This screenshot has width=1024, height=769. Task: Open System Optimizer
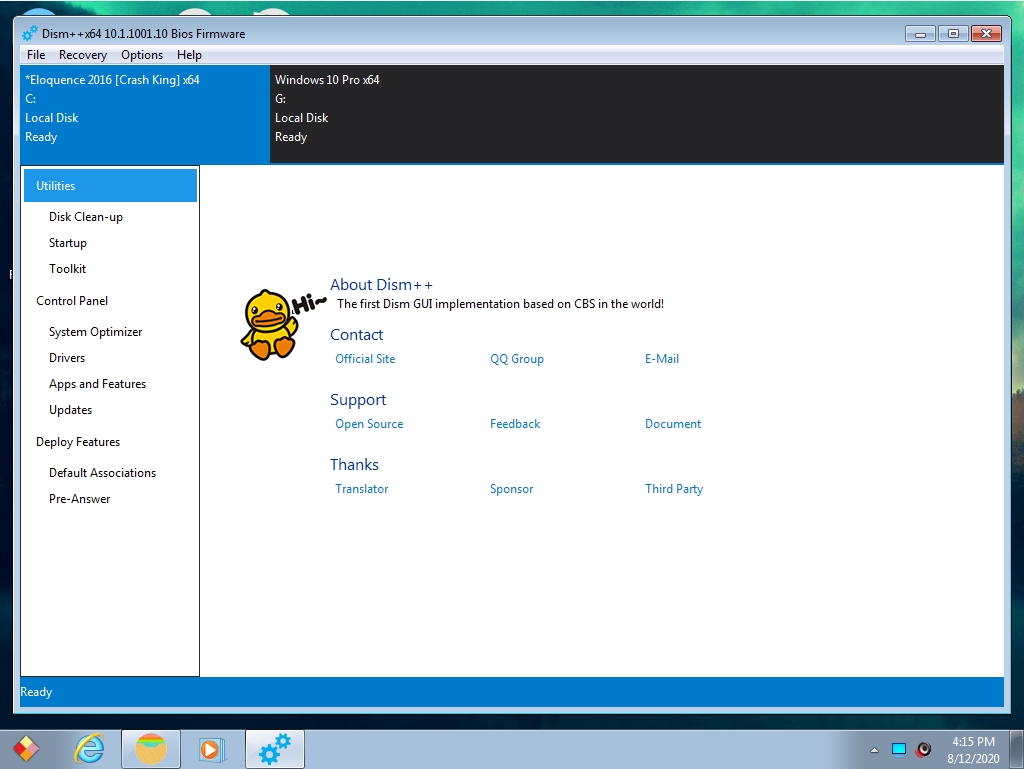coord(95,332)
